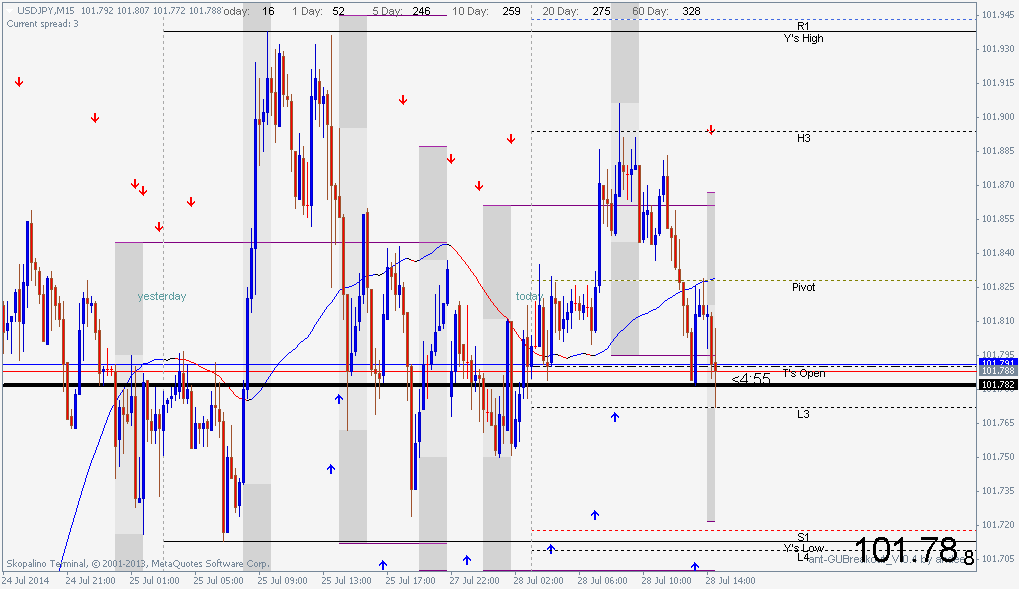Viewport: 1019px width, 589px height.
Task: Click the large 101.78 price display
Action: (907, 549)
